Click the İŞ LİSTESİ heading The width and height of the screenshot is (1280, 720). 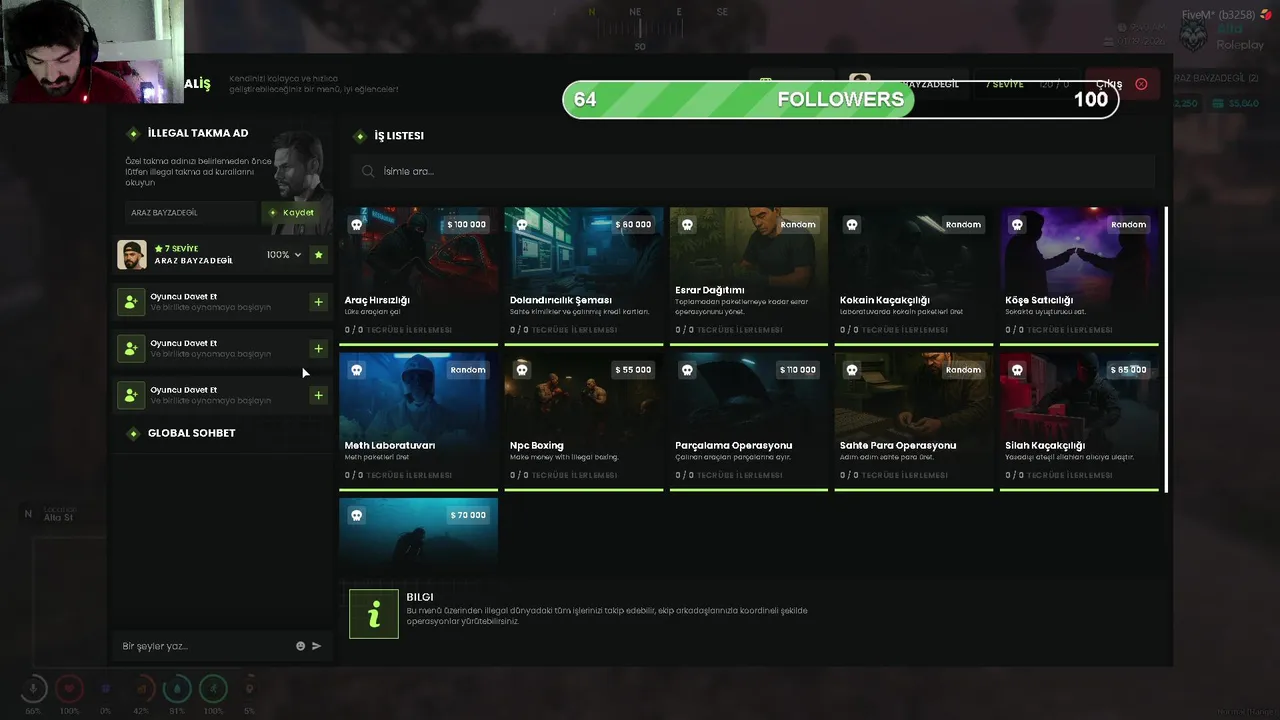point(399,136)
